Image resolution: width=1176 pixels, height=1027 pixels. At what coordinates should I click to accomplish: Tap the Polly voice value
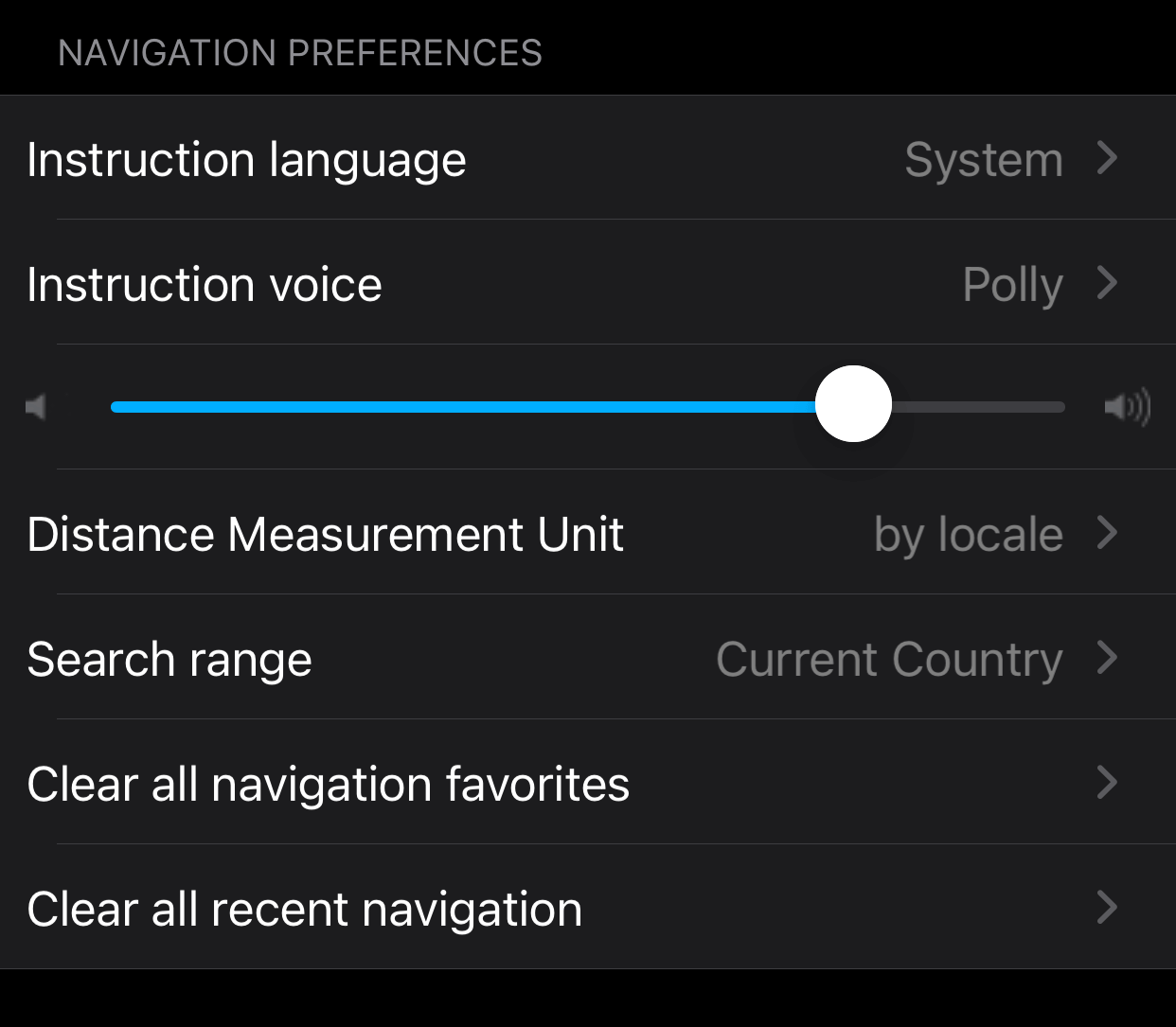1013,285
